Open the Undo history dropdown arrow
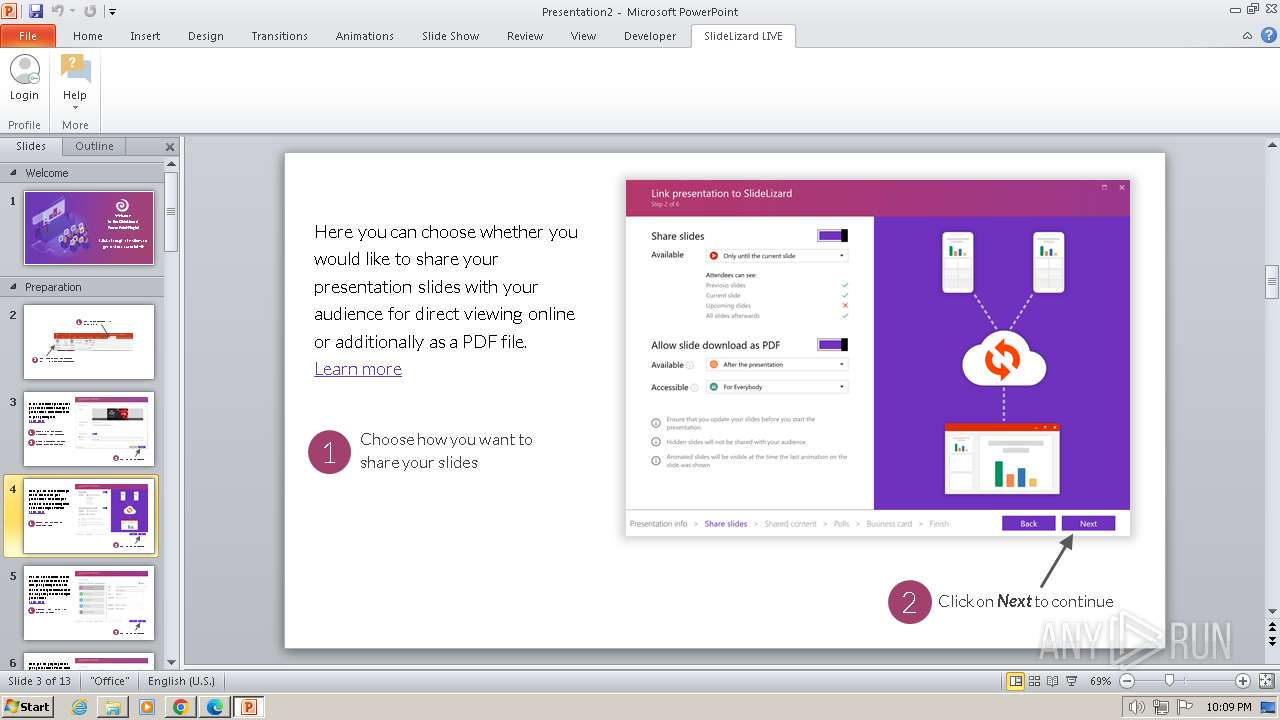Screen dimensions: 1280x720 72,12
